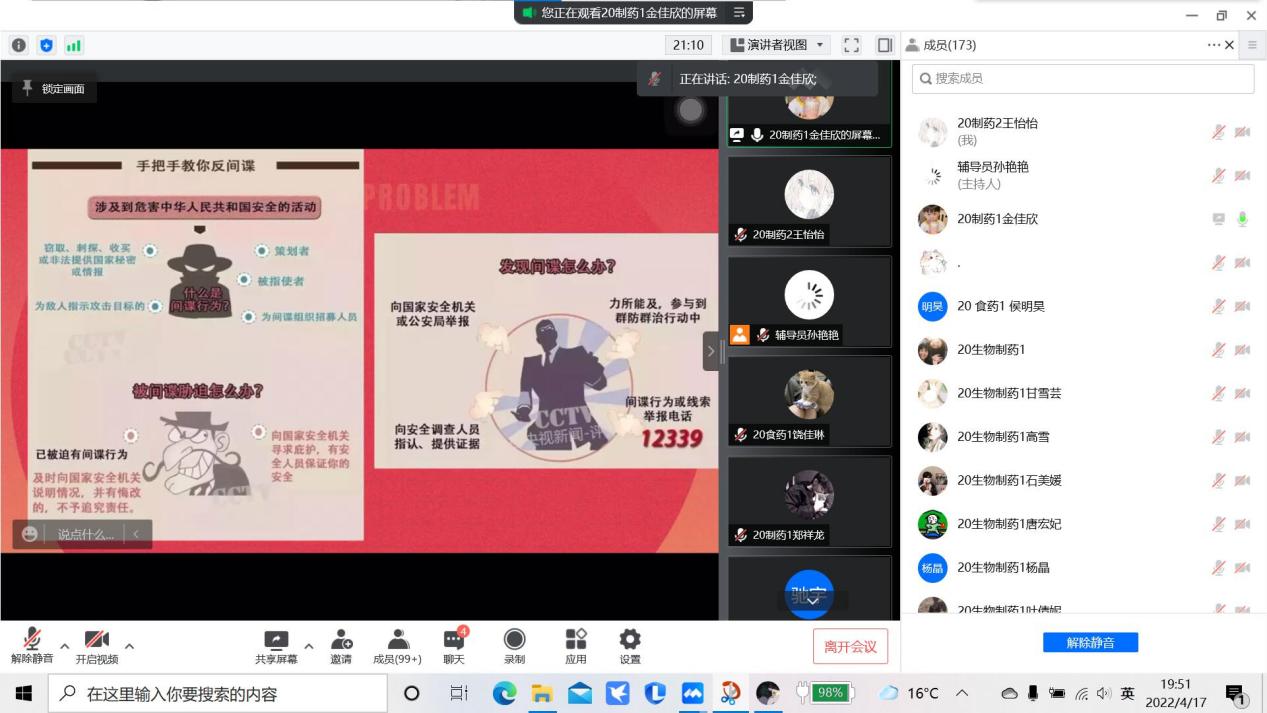Turn on camera via 开启视频
The height and width of the screenshot is (713, 1267).
96,646
